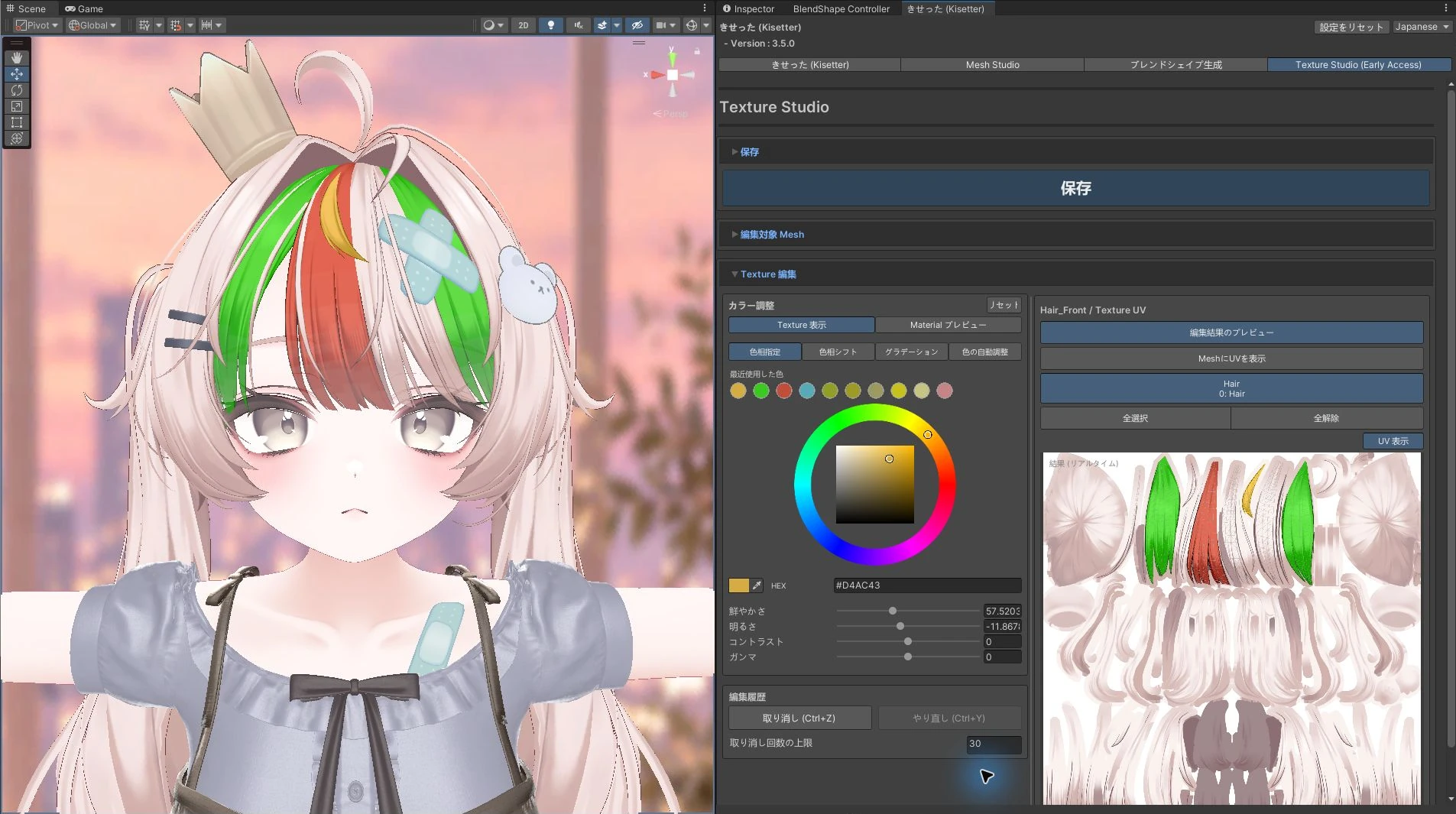Select the Hand view tool
Viewport: 1456px width, 814px height.
coord(17,58)
